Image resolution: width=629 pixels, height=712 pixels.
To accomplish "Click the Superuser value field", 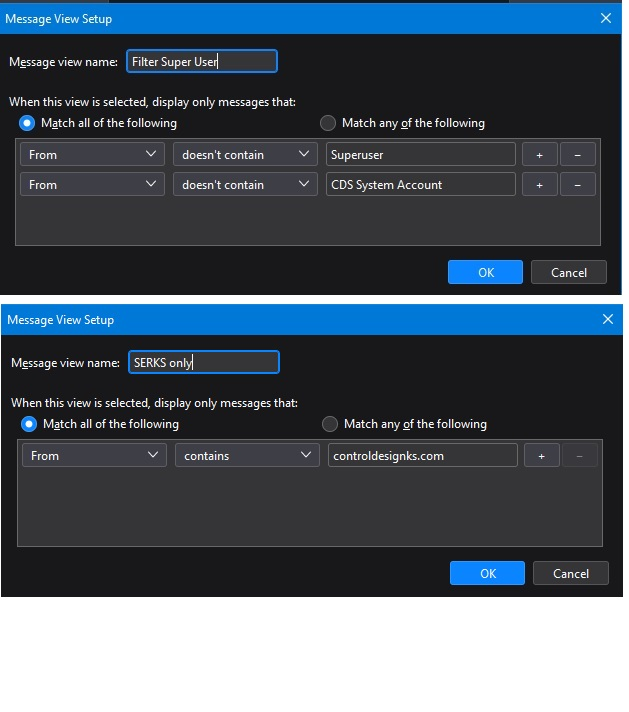I will tap(421, 154).
